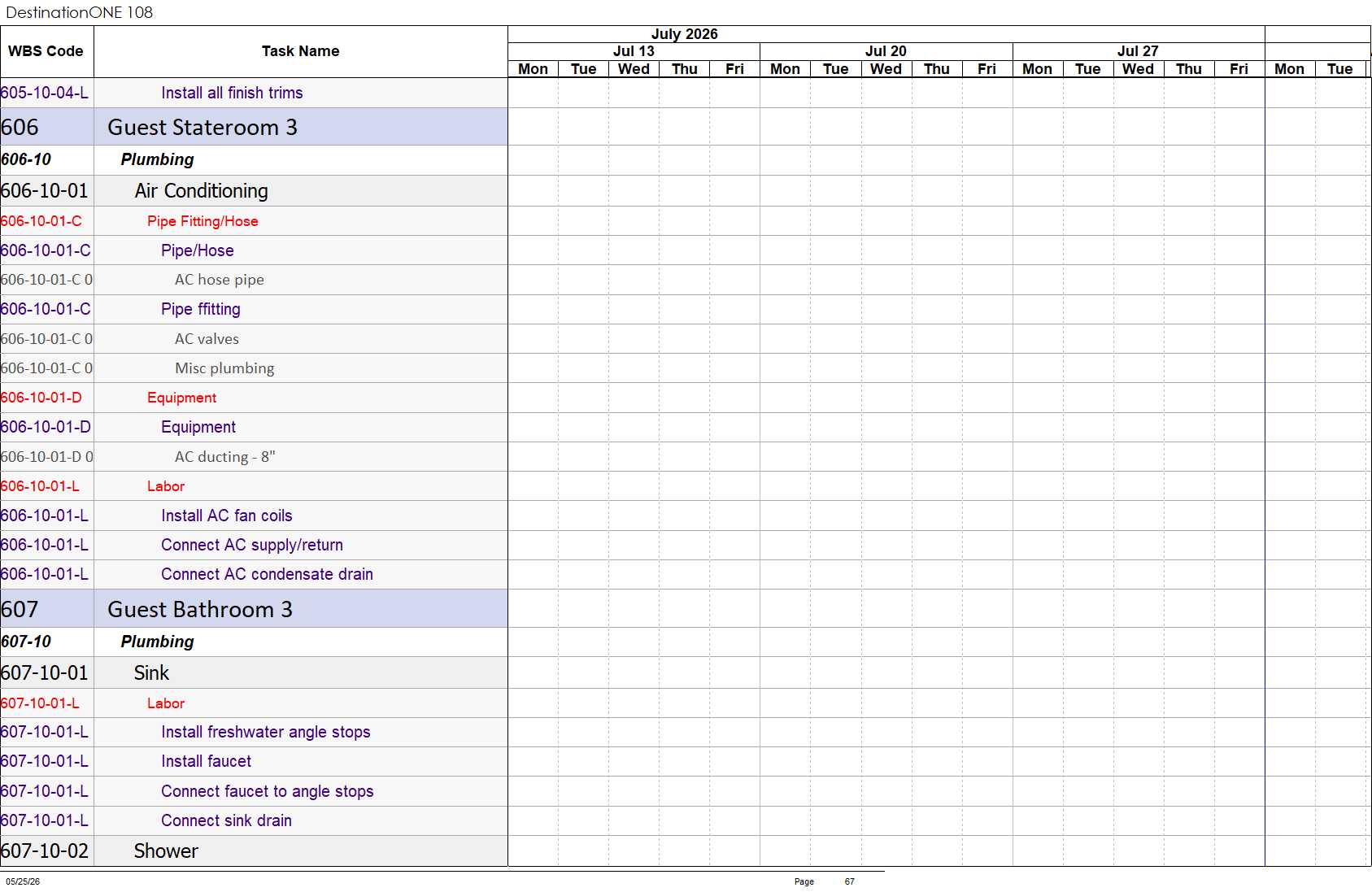Click the WBS Code column header
The height and width of the screenshot is (892, 1372).
46,51
